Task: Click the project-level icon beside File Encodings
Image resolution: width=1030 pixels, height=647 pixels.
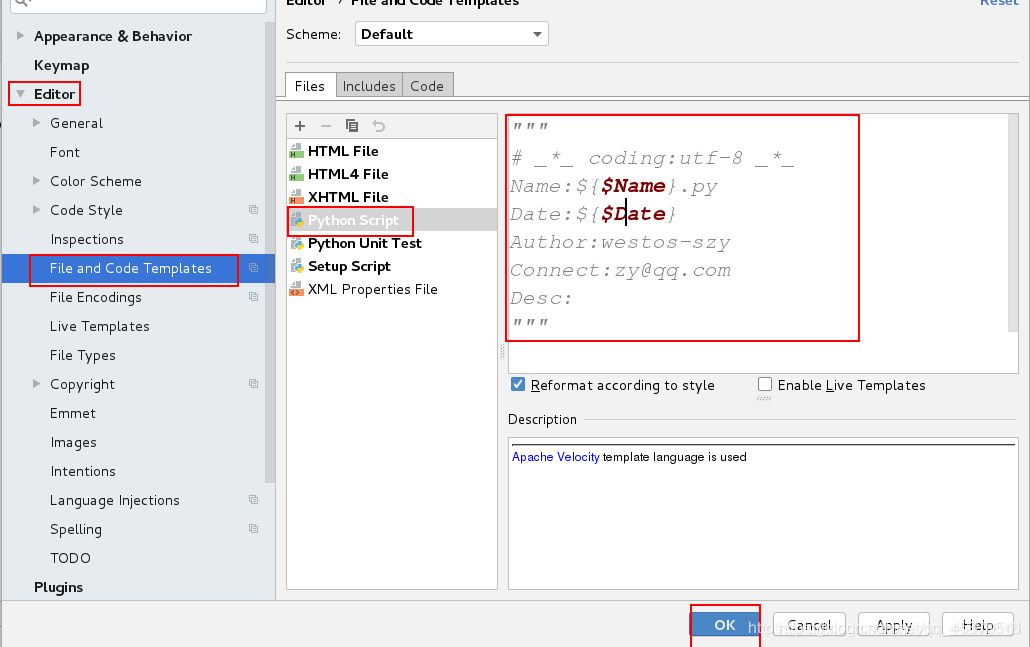Action: pyautogui.click(x=254, y=296)
